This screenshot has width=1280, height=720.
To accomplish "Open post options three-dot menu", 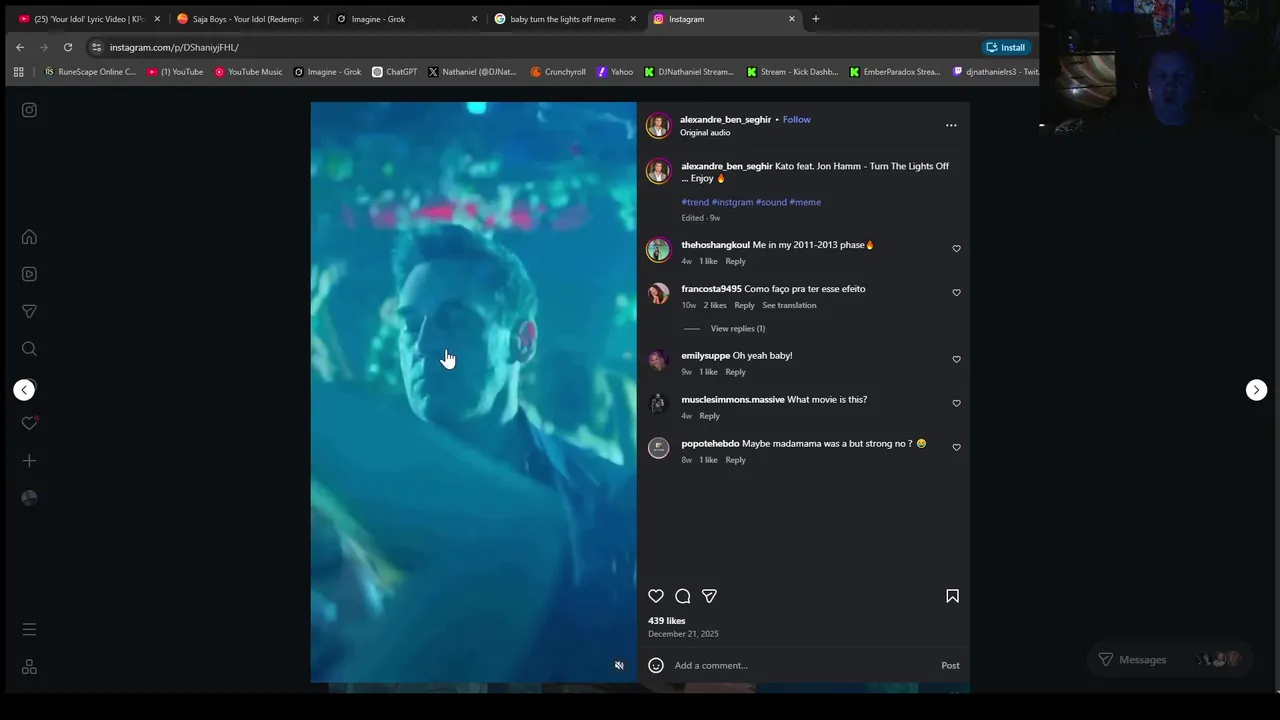I will (951, 125).
